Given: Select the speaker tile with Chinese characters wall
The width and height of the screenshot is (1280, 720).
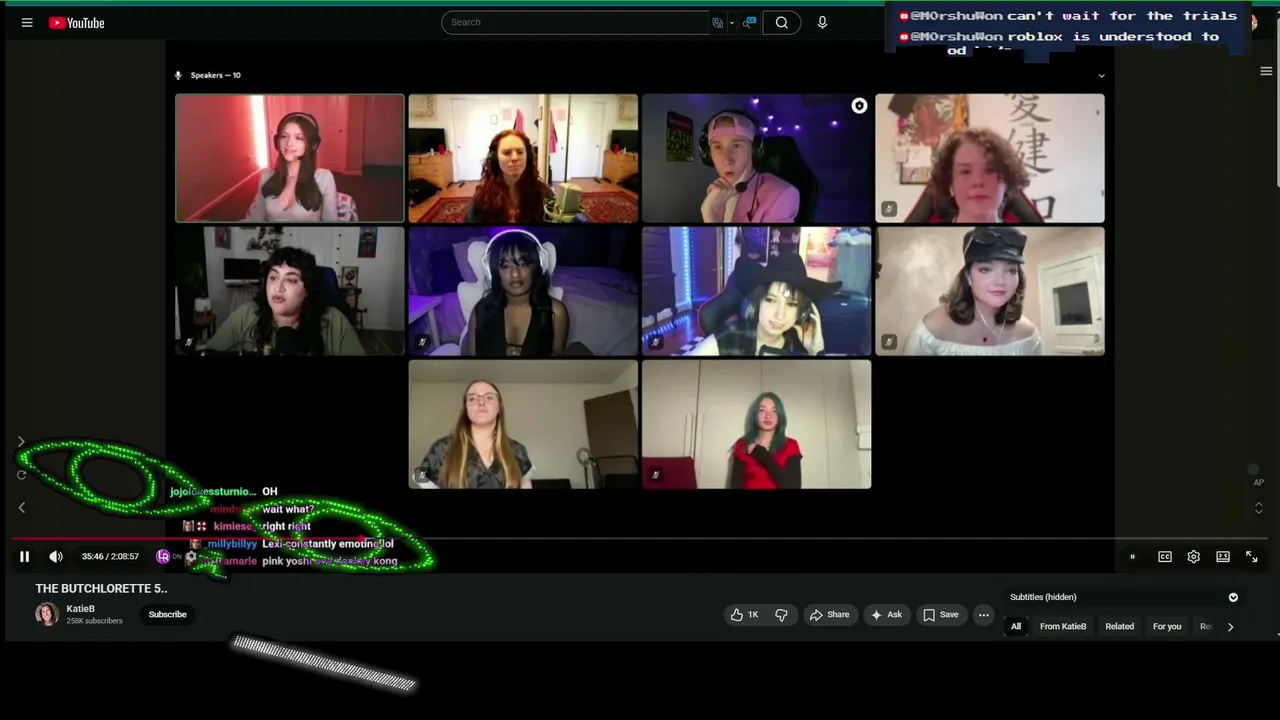Looking at the screenshot, I should 990,158.
